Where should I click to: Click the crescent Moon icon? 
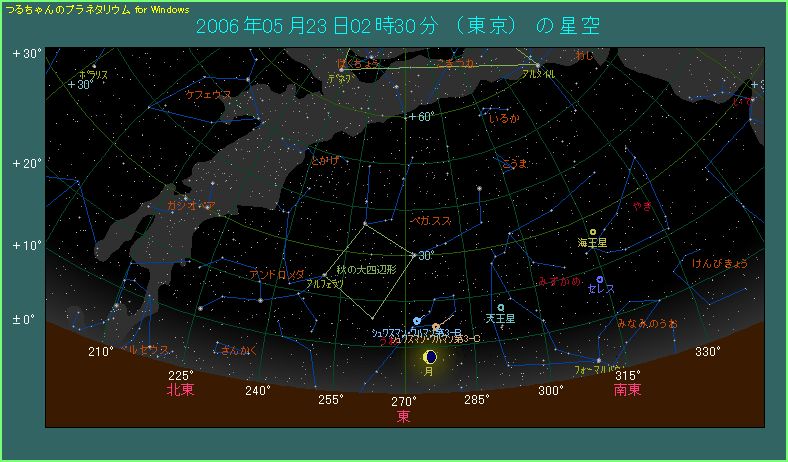click(x=430, y=356)
